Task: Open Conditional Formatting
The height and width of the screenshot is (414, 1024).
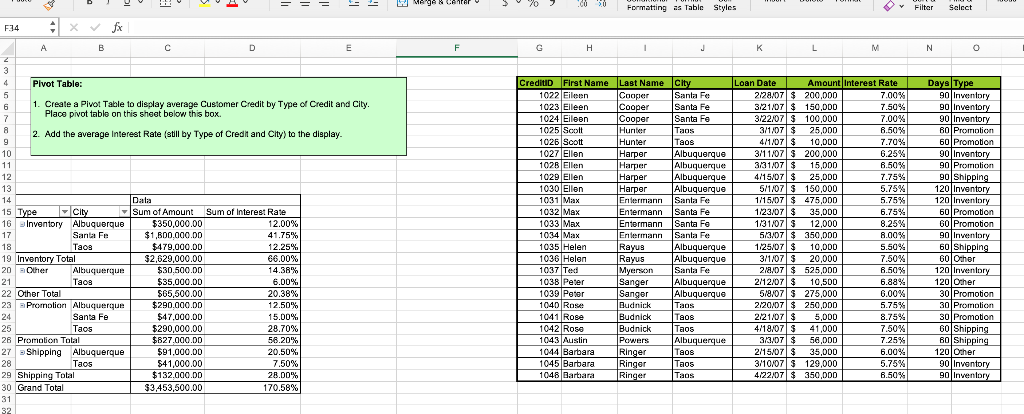Action: (x=647, y=6)
